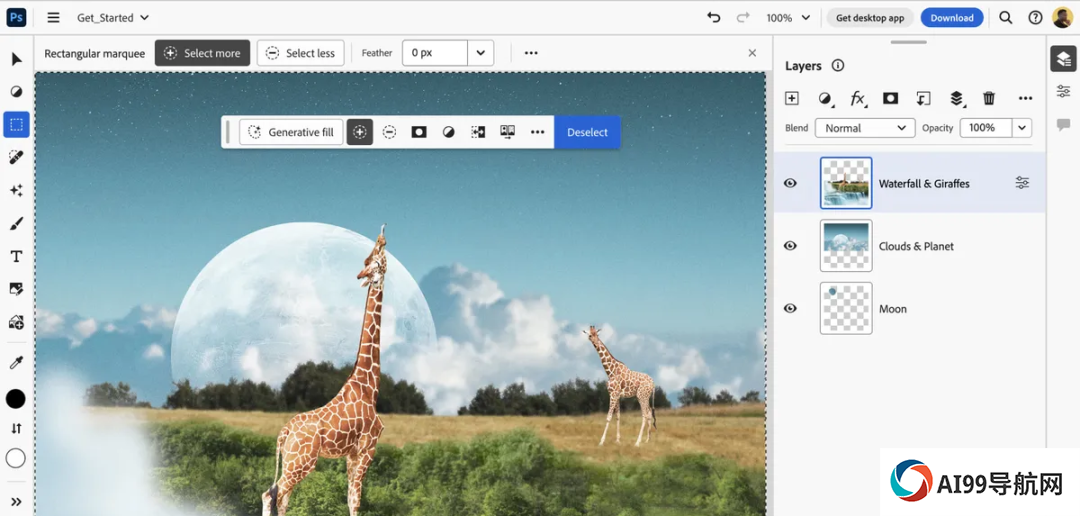The height and width of the screenshot is (516, 1080).
Task: Click Select more in options bar
Action: tap(202, 53)
